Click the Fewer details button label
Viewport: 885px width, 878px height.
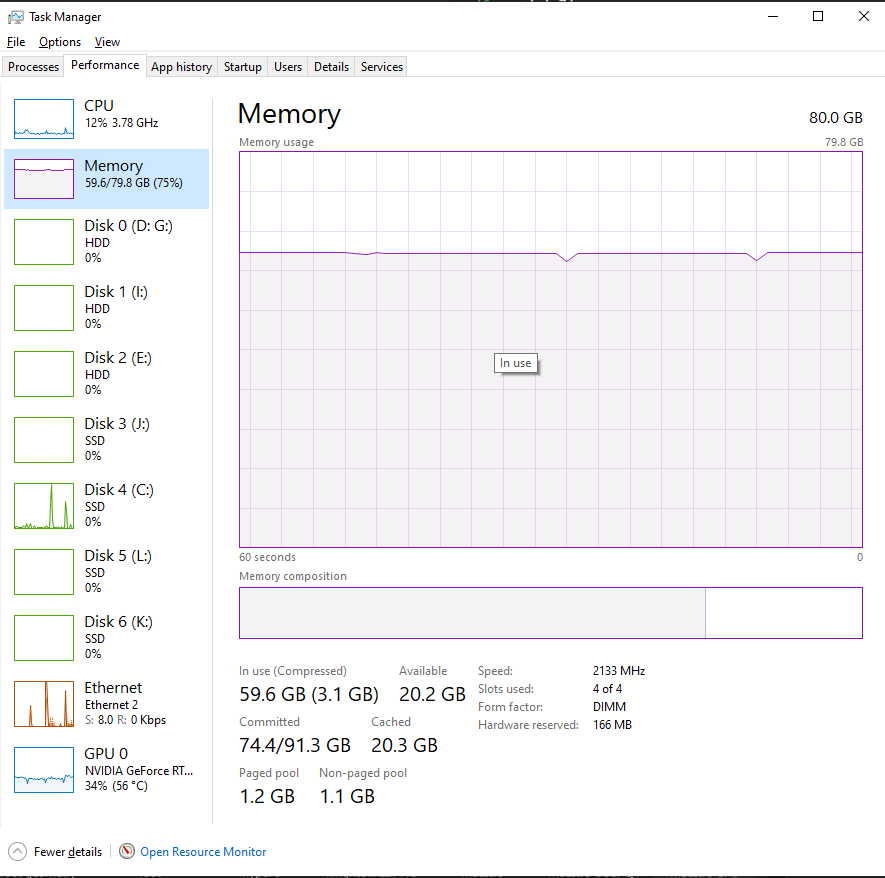(68, 851)
